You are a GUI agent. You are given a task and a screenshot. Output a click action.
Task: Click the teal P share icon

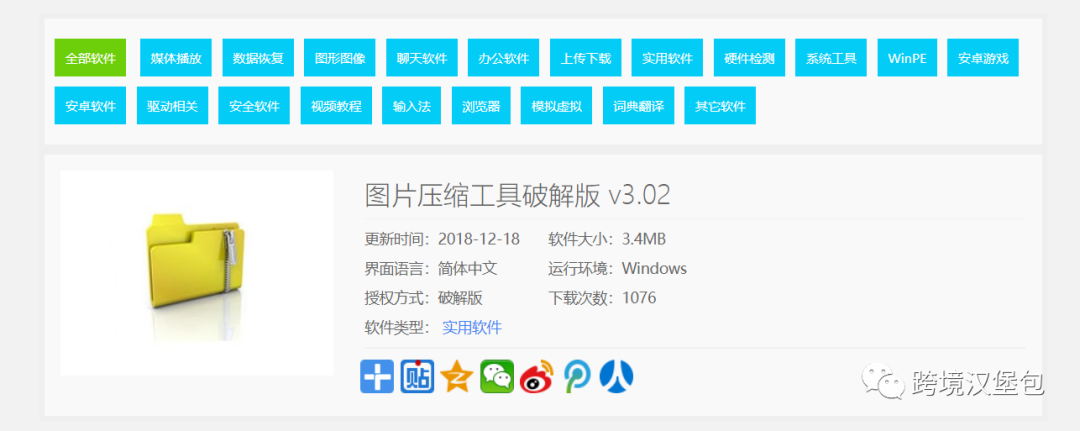pyautogui.click(x=577, y=377)
